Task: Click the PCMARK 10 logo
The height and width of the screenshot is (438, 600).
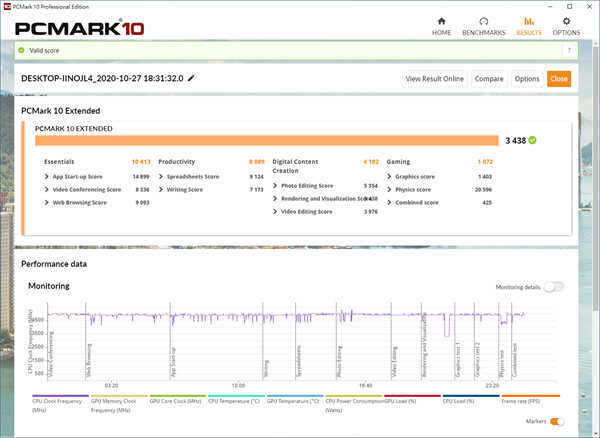Action: tap(80, 29)
